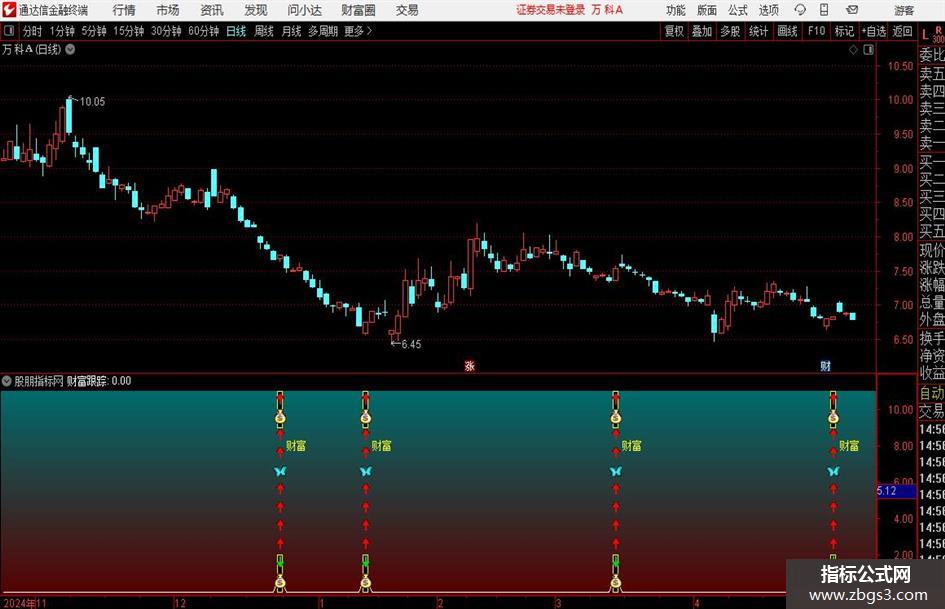Click the 统计 statistics button
This screenshot has height=609, width=945.
click(x=758, y=31)
